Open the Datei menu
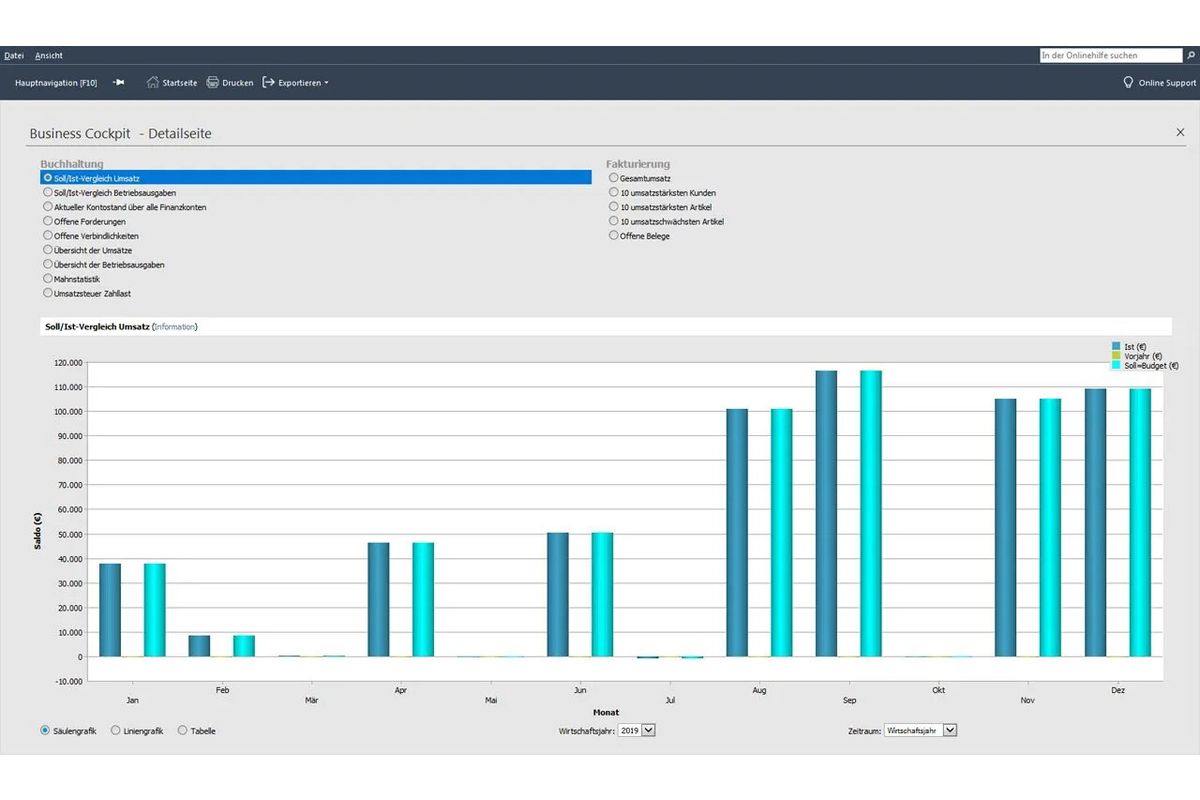This screenshot has width=1200, height=800. point(14,55)
